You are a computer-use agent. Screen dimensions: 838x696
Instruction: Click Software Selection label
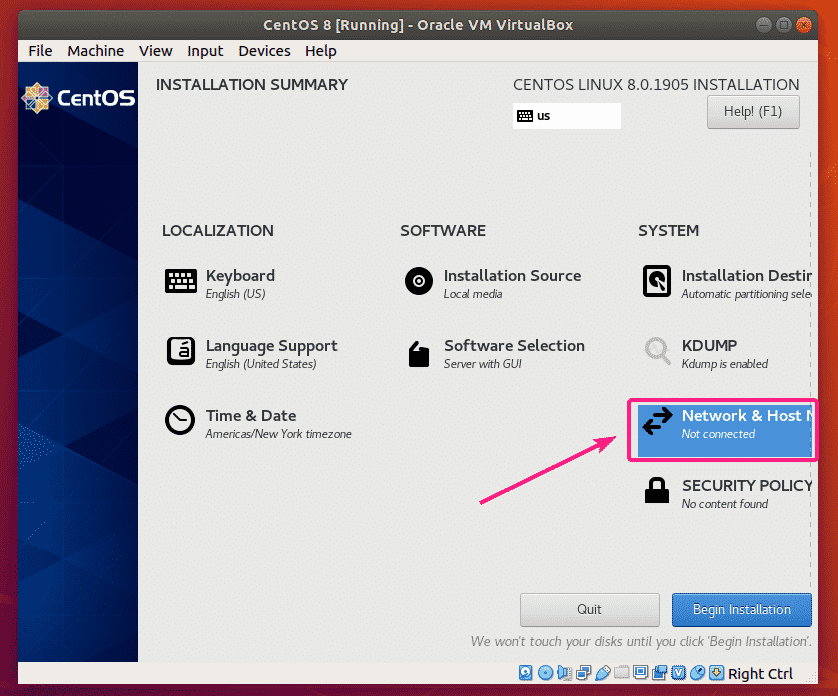[x=514, y=345]
